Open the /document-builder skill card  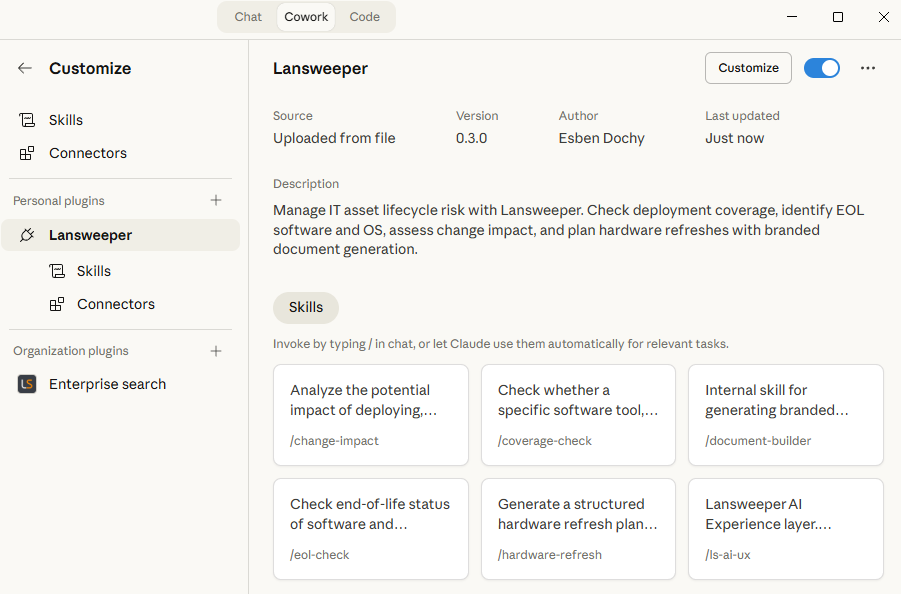[x=786, y=415]
